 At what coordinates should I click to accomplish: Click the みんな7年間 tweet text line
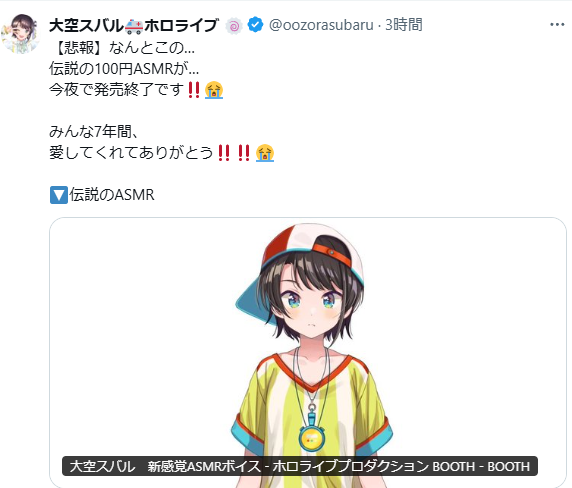pos(94,131)
